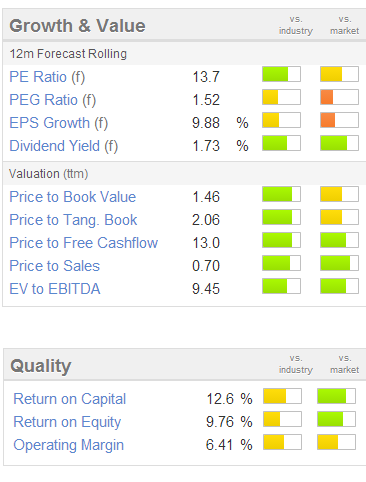Viewport: 366px width, 482px height.
Task: Open the Return on Capital link
Action: [x=70, y=399]
